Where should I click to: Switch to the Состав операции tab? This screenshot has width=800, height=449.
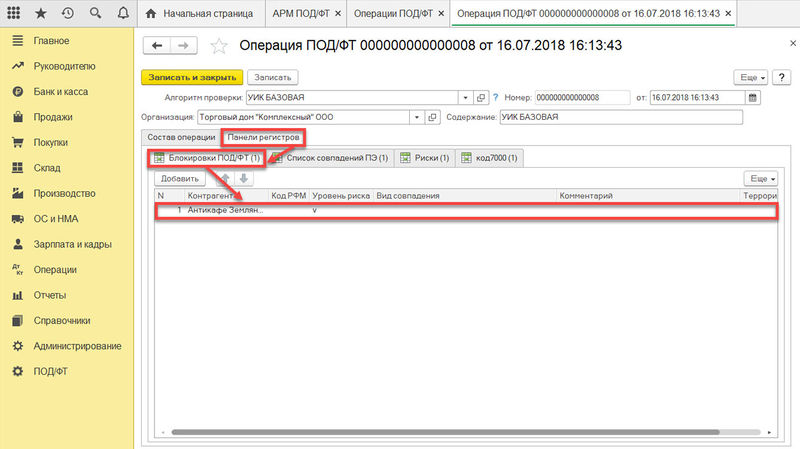[181, 137]
